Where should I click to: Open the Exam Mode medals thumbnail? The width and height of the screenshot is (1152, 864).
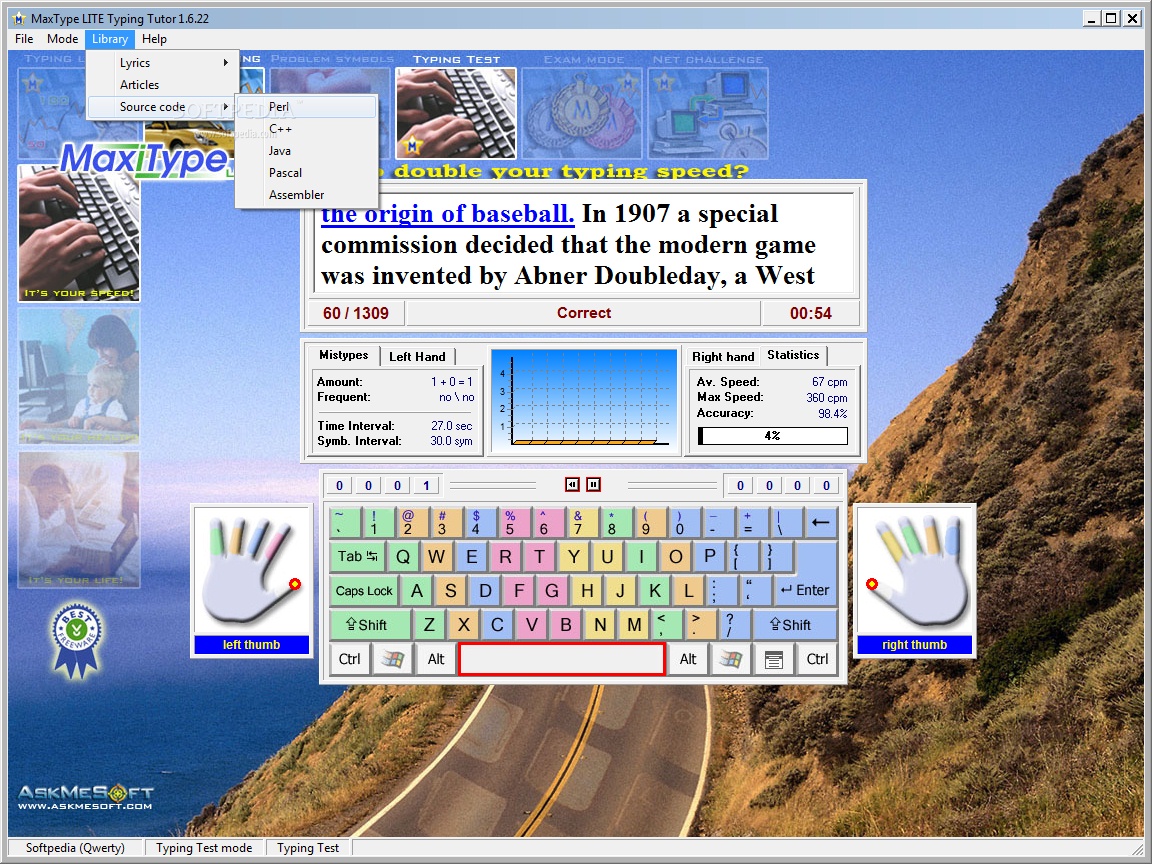point(583,113)
